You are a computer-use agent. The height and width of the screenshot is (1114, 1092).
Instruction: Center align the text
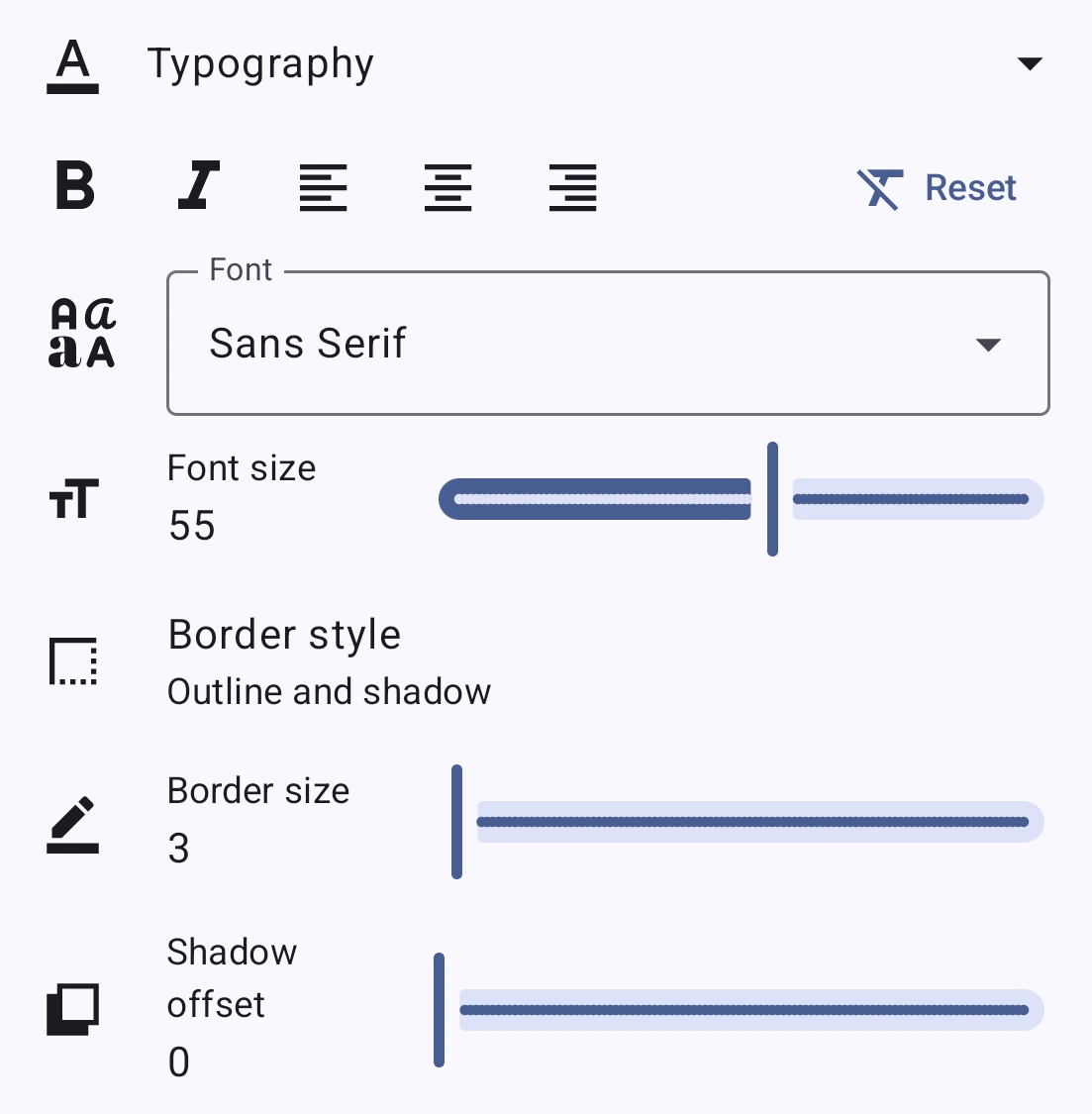[x=447, y=187]
